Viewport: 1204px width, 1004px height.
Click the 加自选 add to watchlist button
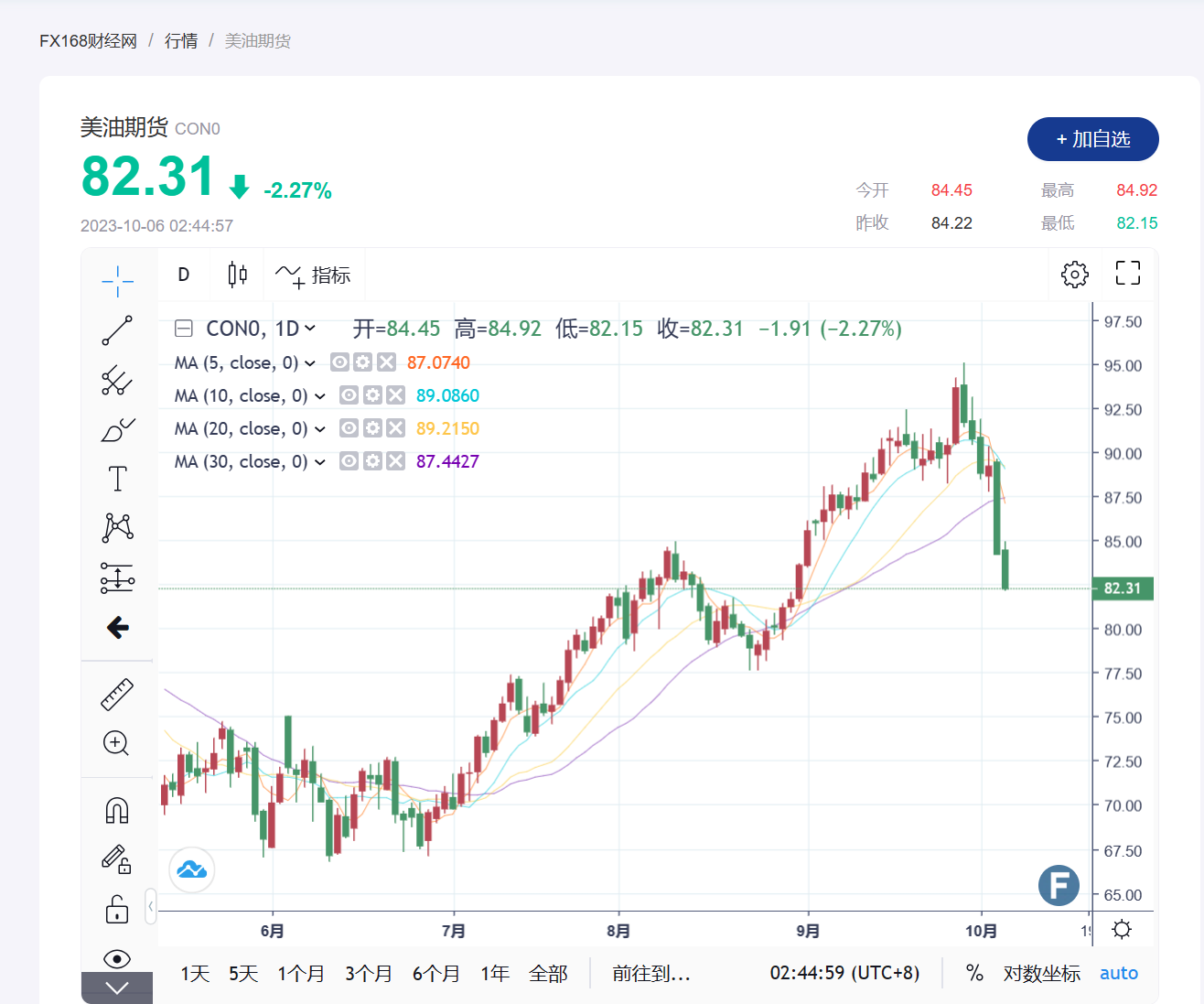click(x=1092, y=139)
